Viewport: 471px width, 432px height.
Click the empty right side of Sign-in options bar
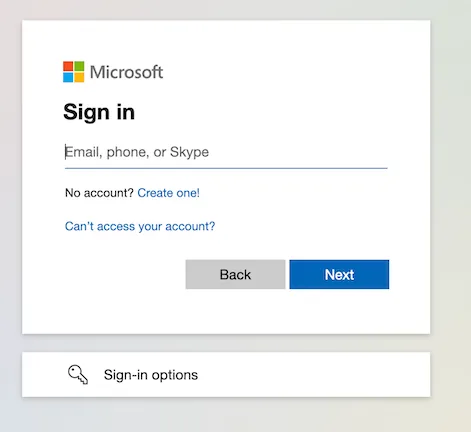[317, 375]
